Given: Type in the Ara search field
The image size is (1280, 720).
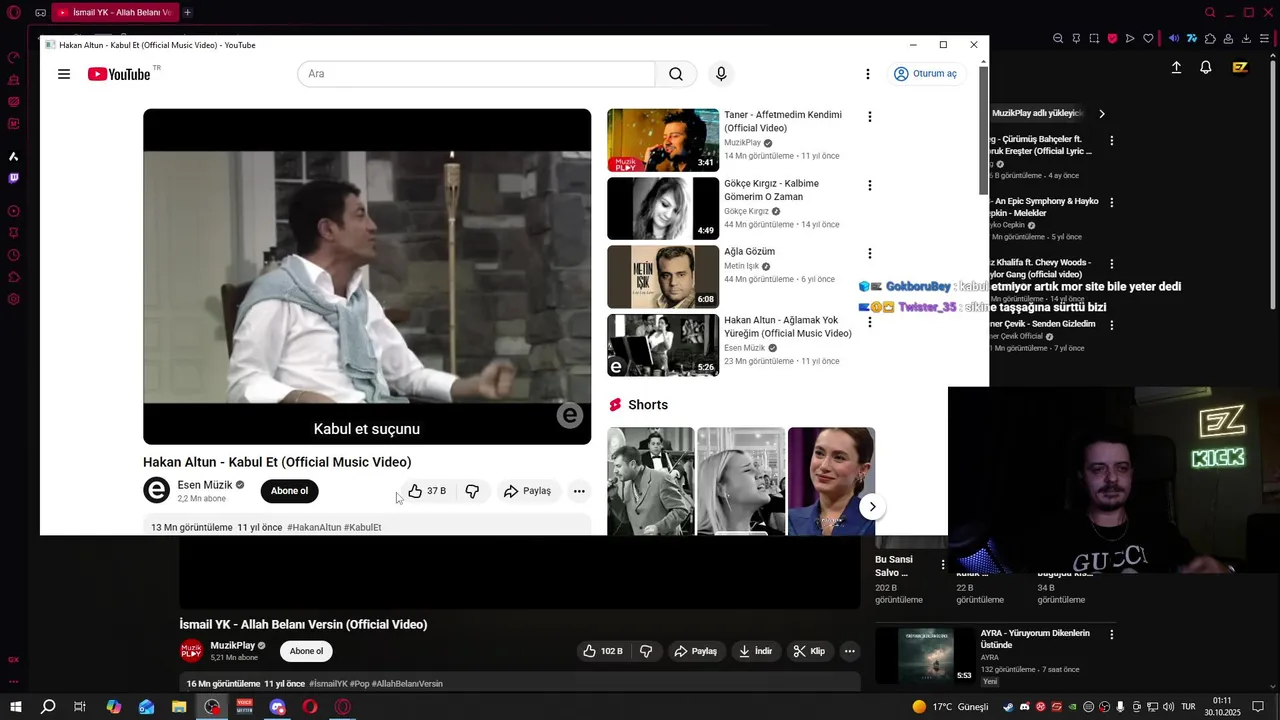Looking at the screenshot, I should tap(476, 74).
